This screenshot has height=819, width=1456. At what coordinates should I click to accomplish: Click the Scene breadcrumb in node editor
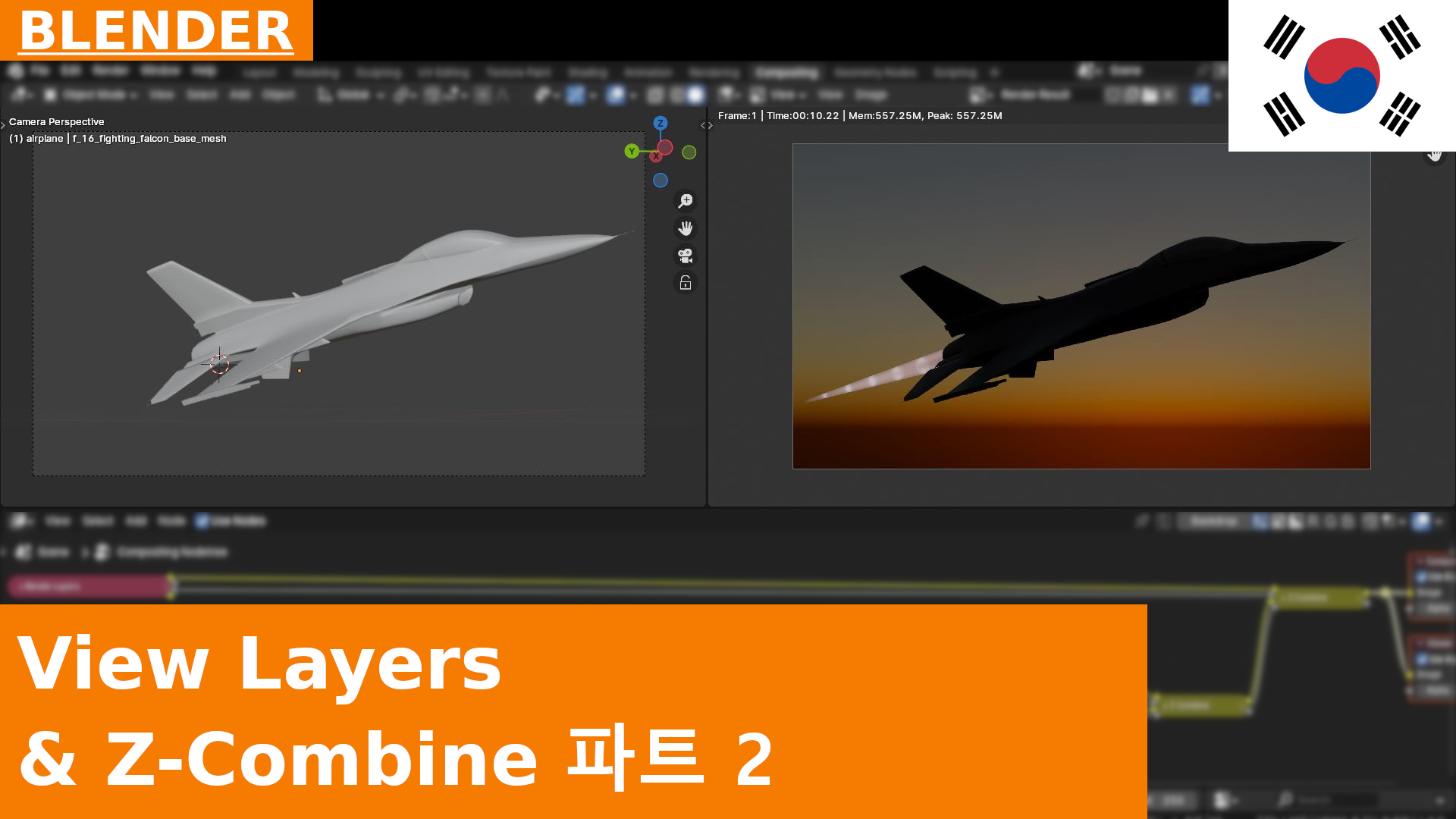(x=44, y=552)
